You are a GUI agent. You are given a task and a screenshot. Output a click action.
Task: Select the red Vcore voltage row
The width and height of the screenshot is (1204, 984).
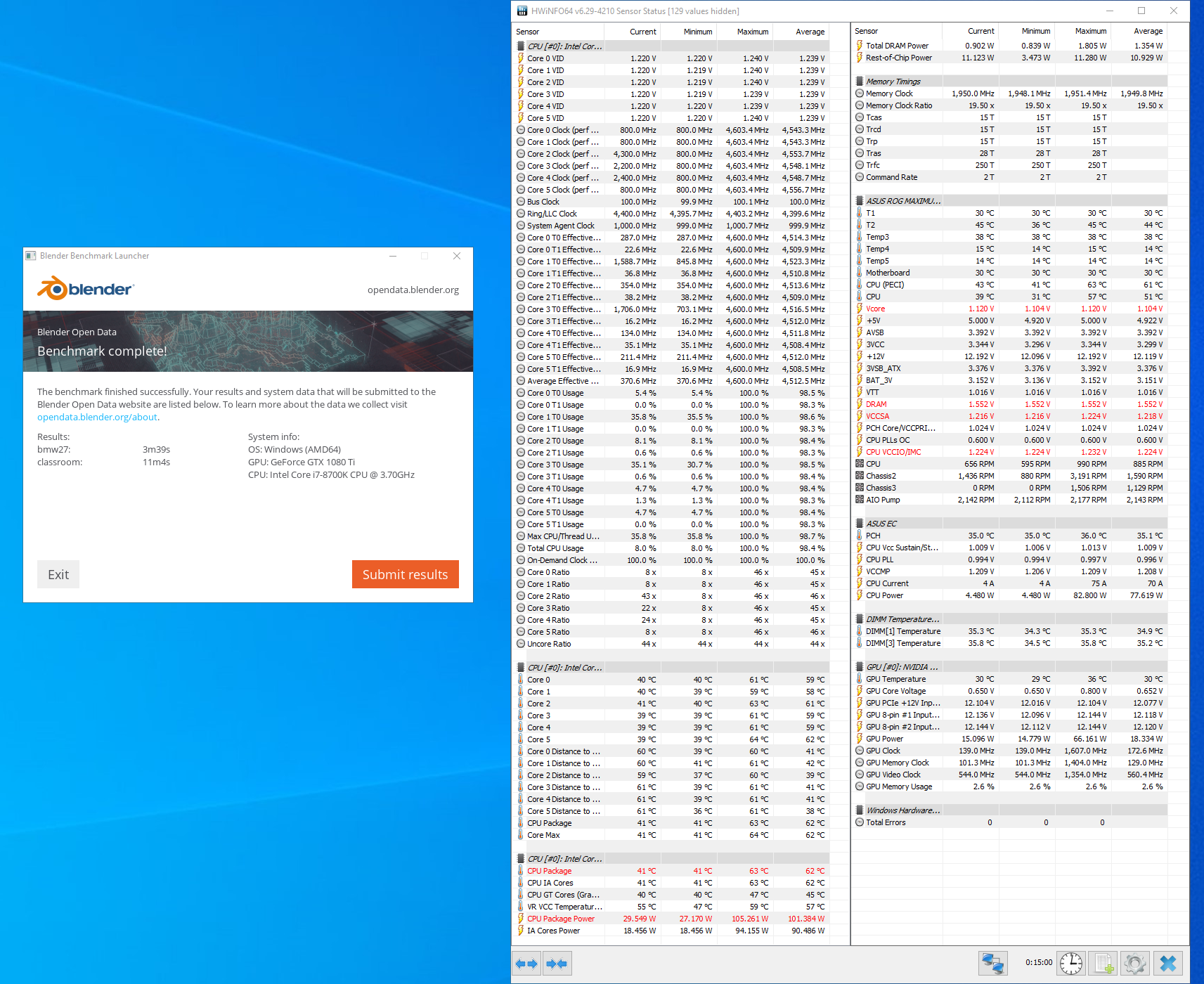1011,309
